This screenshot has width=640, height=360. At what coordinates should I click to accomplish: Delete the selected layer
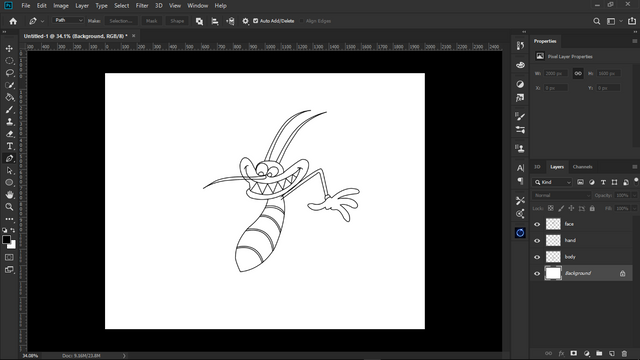click(x=624, y=353)
